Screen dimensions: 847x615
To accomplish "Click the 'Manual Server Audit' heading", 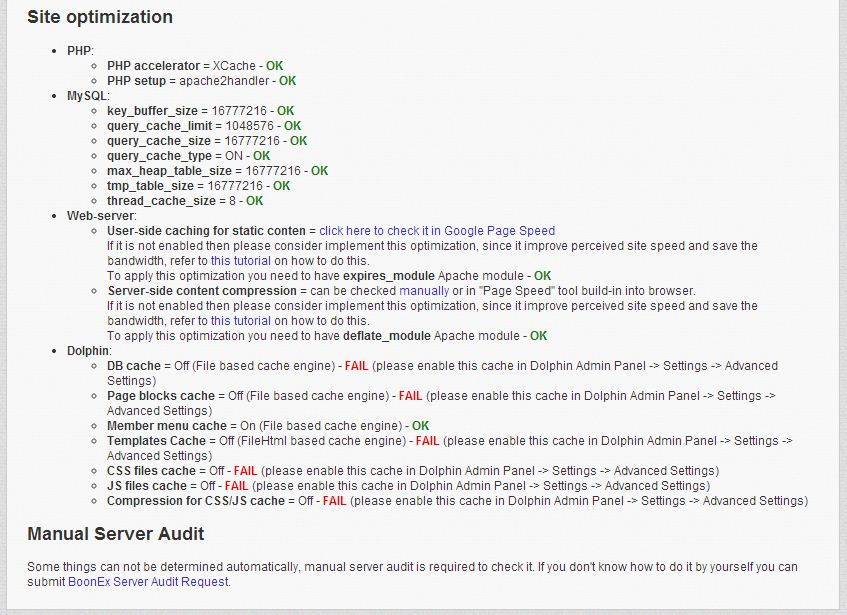I will coord(116,534).
